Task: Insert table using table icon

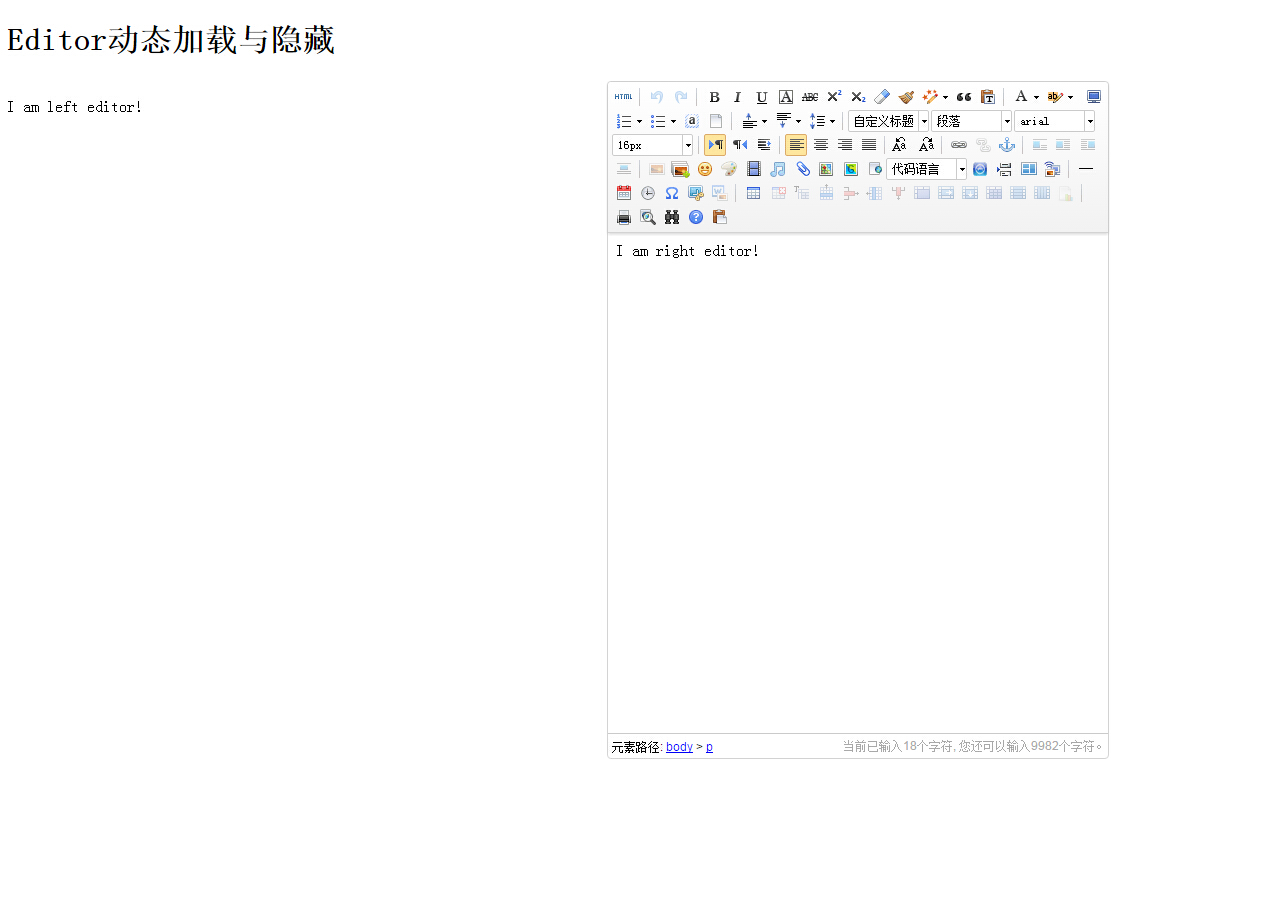Action: pos(754,193)
